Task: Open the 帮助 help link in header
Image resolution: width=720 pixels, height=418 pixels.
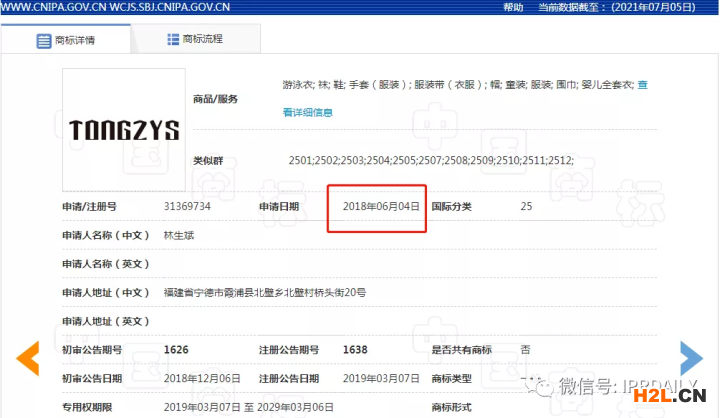Action: 513,7
